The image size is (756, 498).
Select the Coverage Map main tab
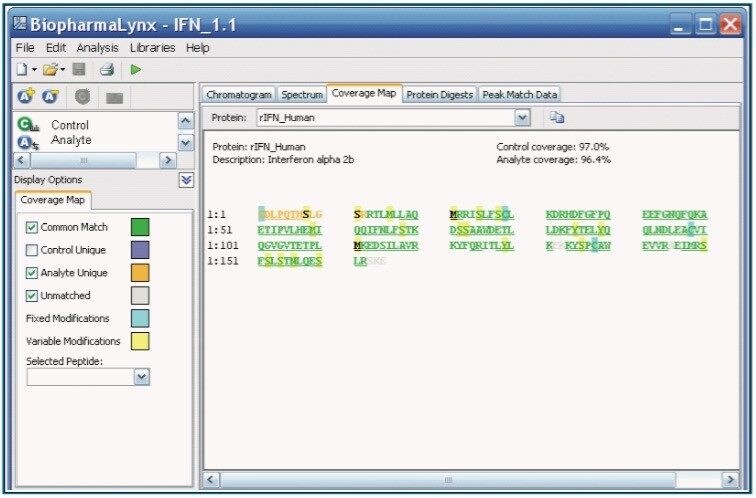pos(364,93)
